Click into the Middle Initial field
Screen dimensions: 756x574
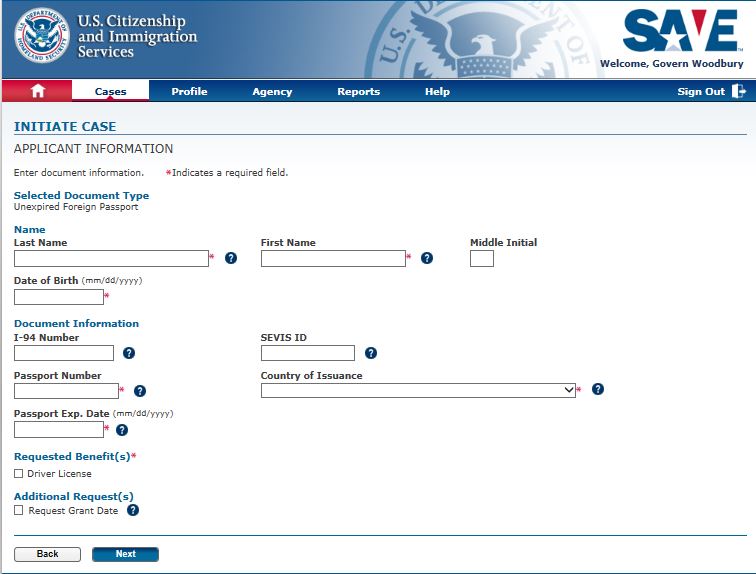(x=482, y=259)
